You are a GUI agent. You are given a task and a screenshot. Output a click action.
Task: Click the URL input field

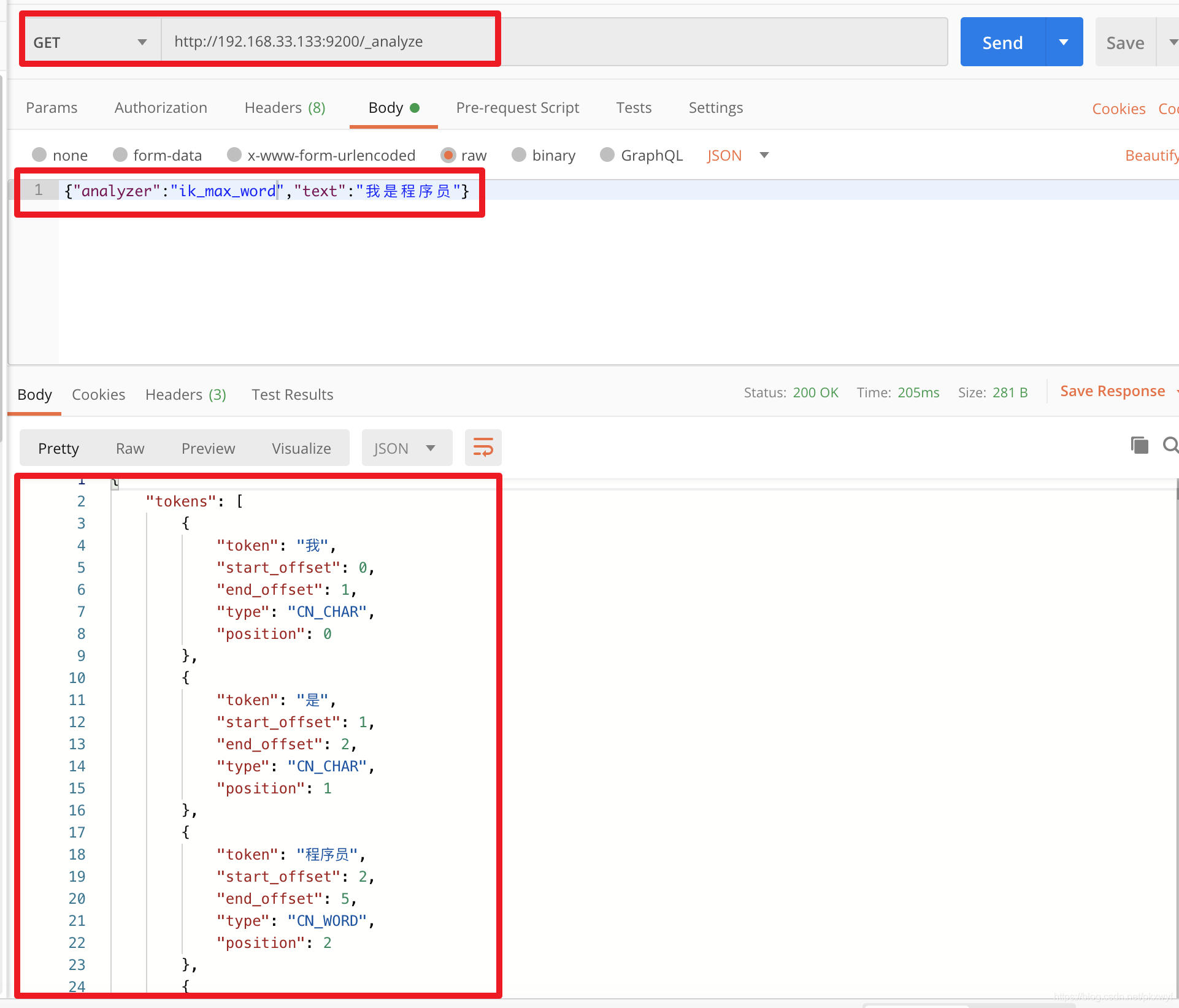pyautogui.click(x=491, y=41)
